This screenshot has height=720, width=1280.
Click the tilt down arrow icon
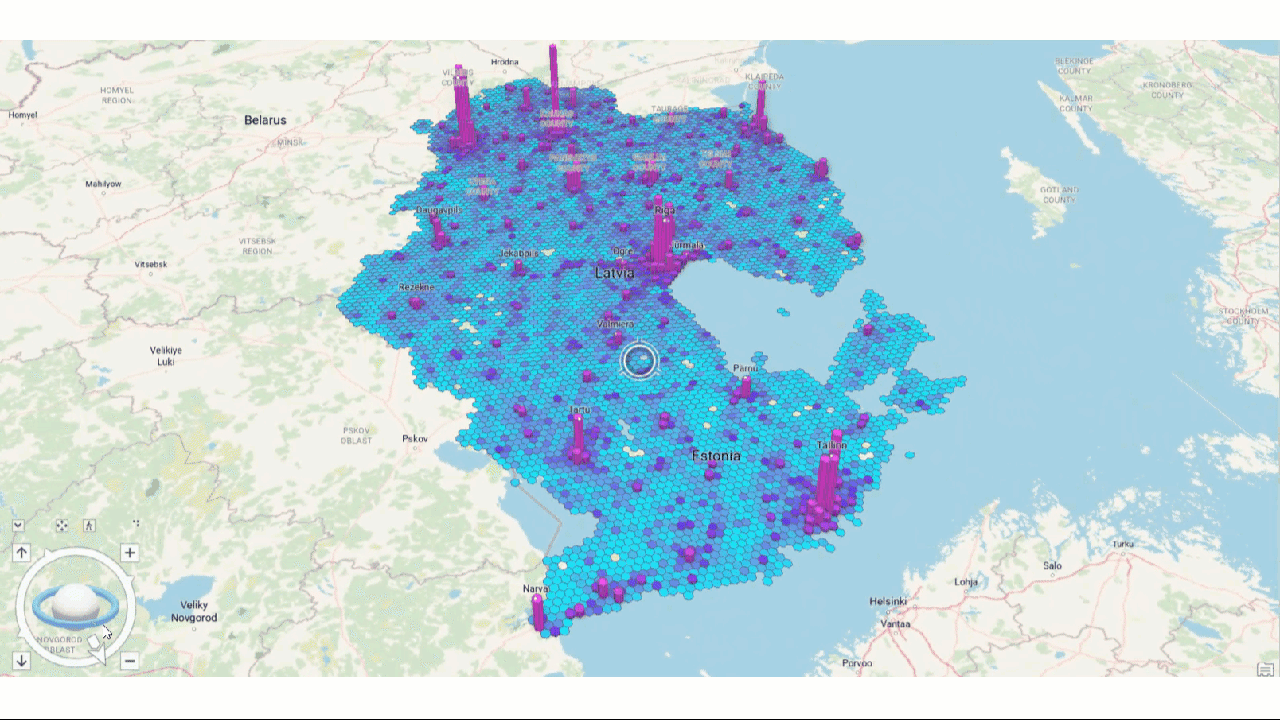coord(20,661)
